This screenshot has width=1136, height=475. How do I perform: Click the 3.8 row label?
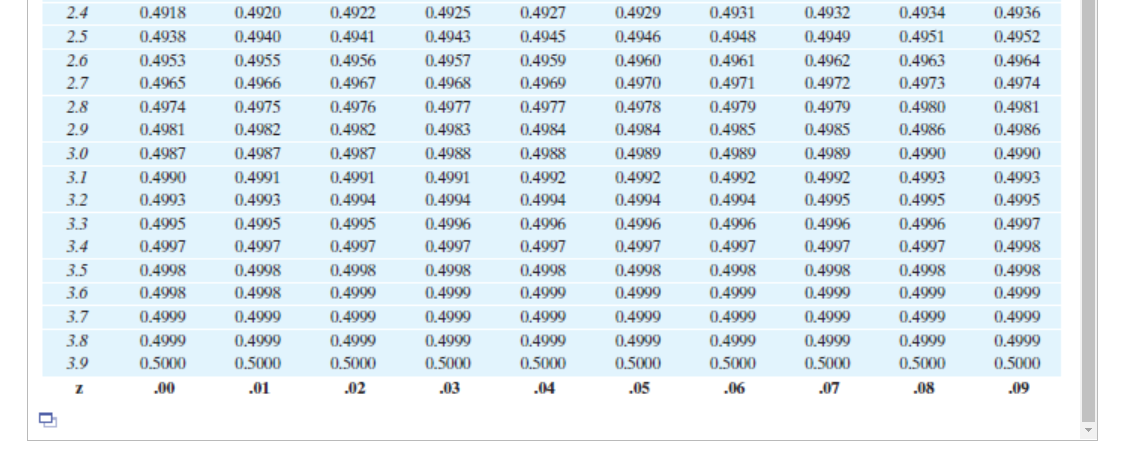[78, 340]
